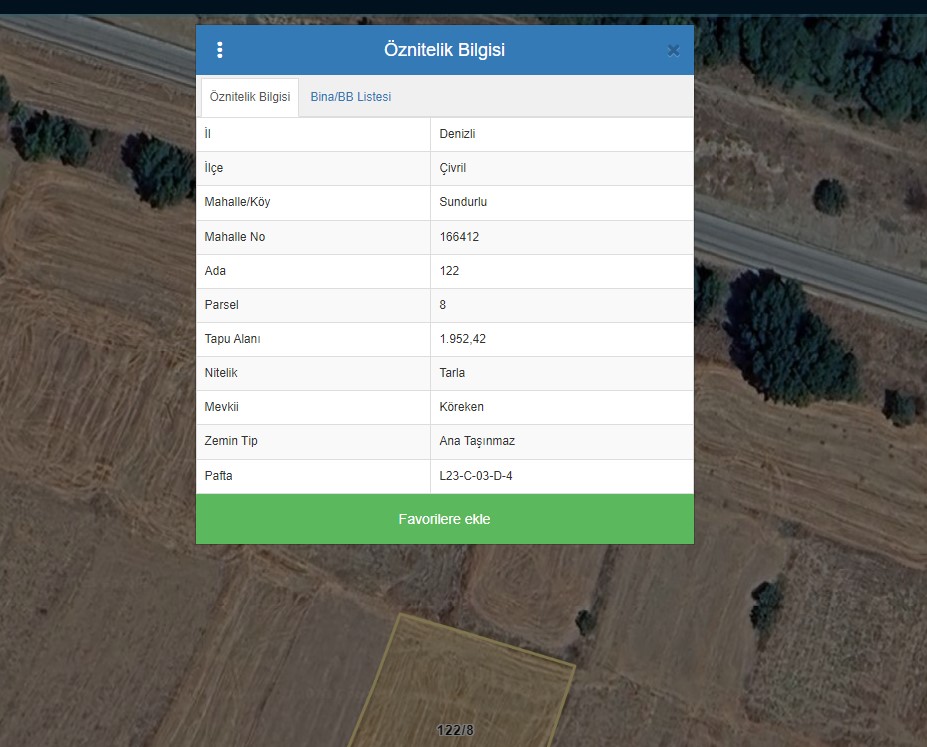The width and height of the screenshot is (927, 747).
Task: Click the Pafta value L23-C-03-D-4
Action: pyautogui.click(x=476, y=476)
